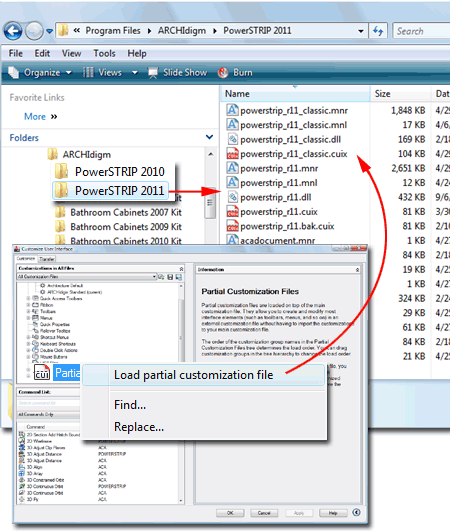Open the Help menu
The height and width of the screenshot is (531, 450).
tap(137, 53)
